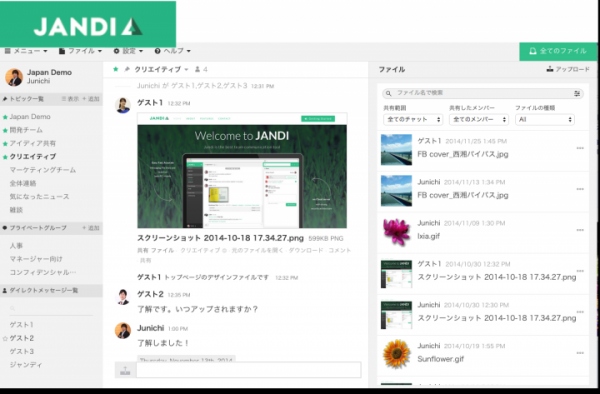The image size is (600, 394).
Task: Open more options for Ixia.gif
Action: (x=580, y=230)
